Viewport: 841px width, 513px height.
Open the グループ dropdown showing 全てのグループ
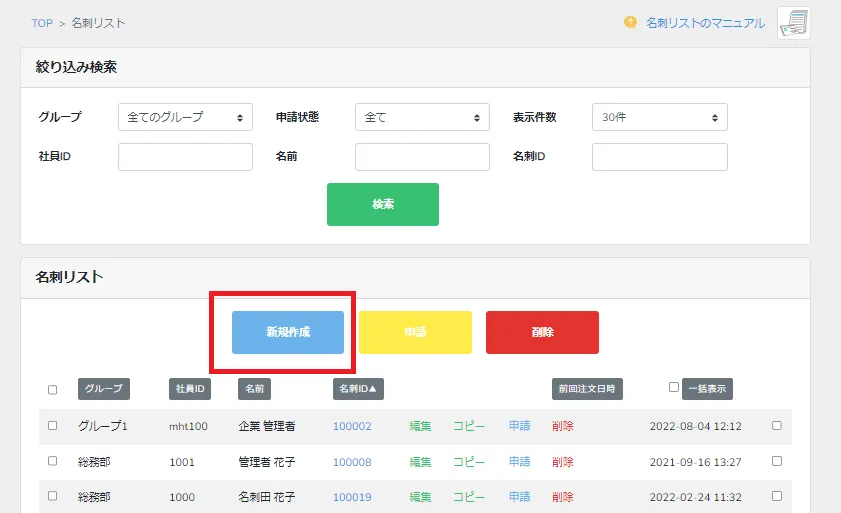185,117
